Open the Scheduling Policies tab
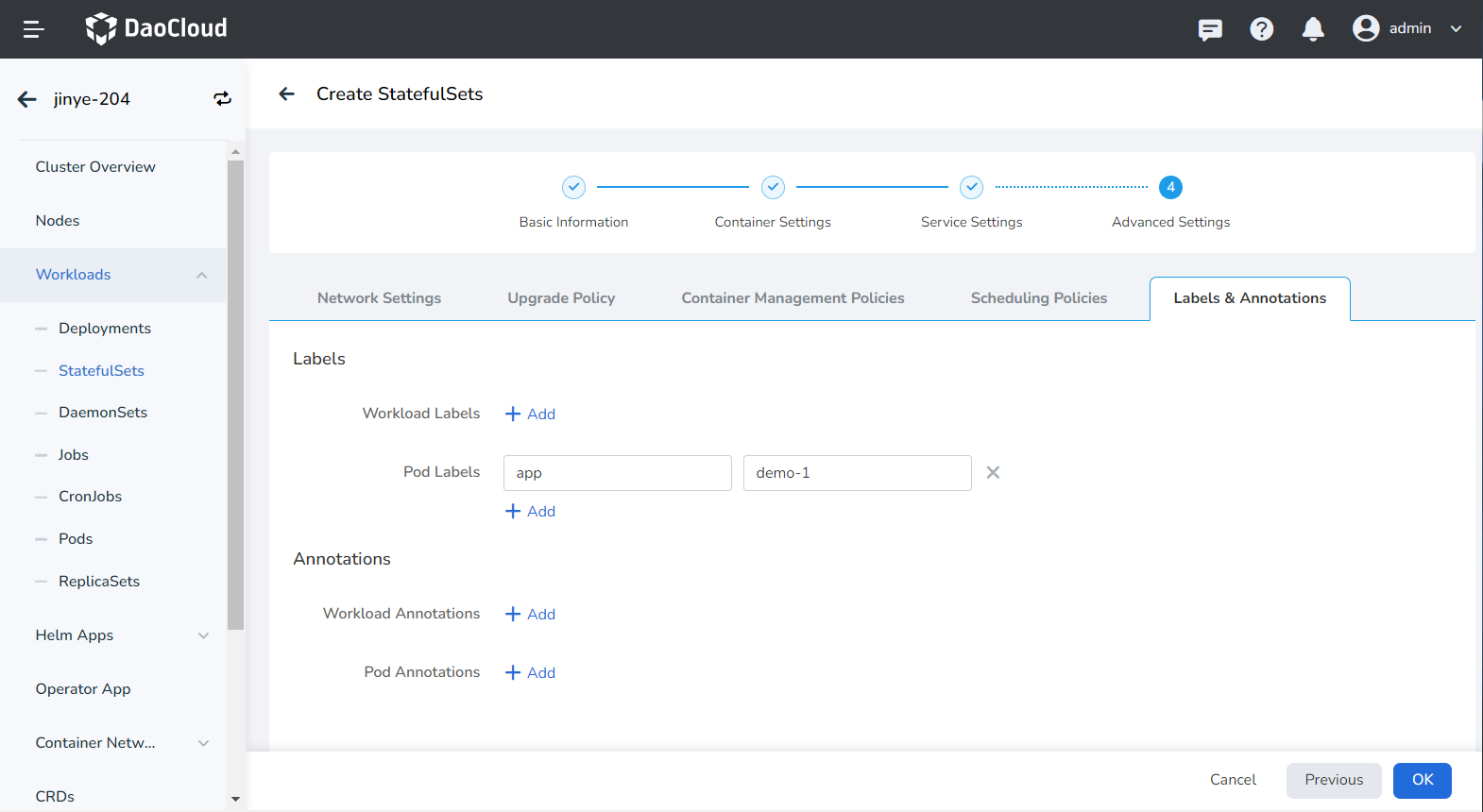 click(1038, 298)
